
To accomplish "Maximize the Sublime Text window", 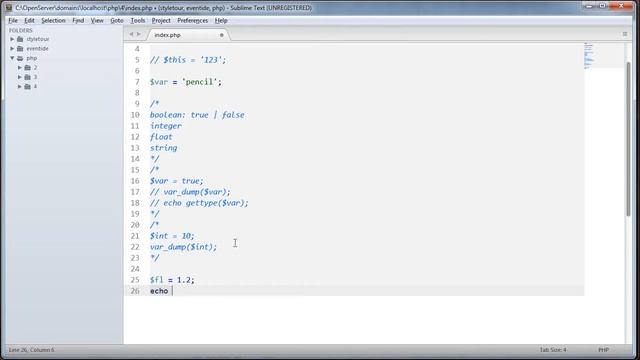I will pyautogui.click(x=602, y=6).
